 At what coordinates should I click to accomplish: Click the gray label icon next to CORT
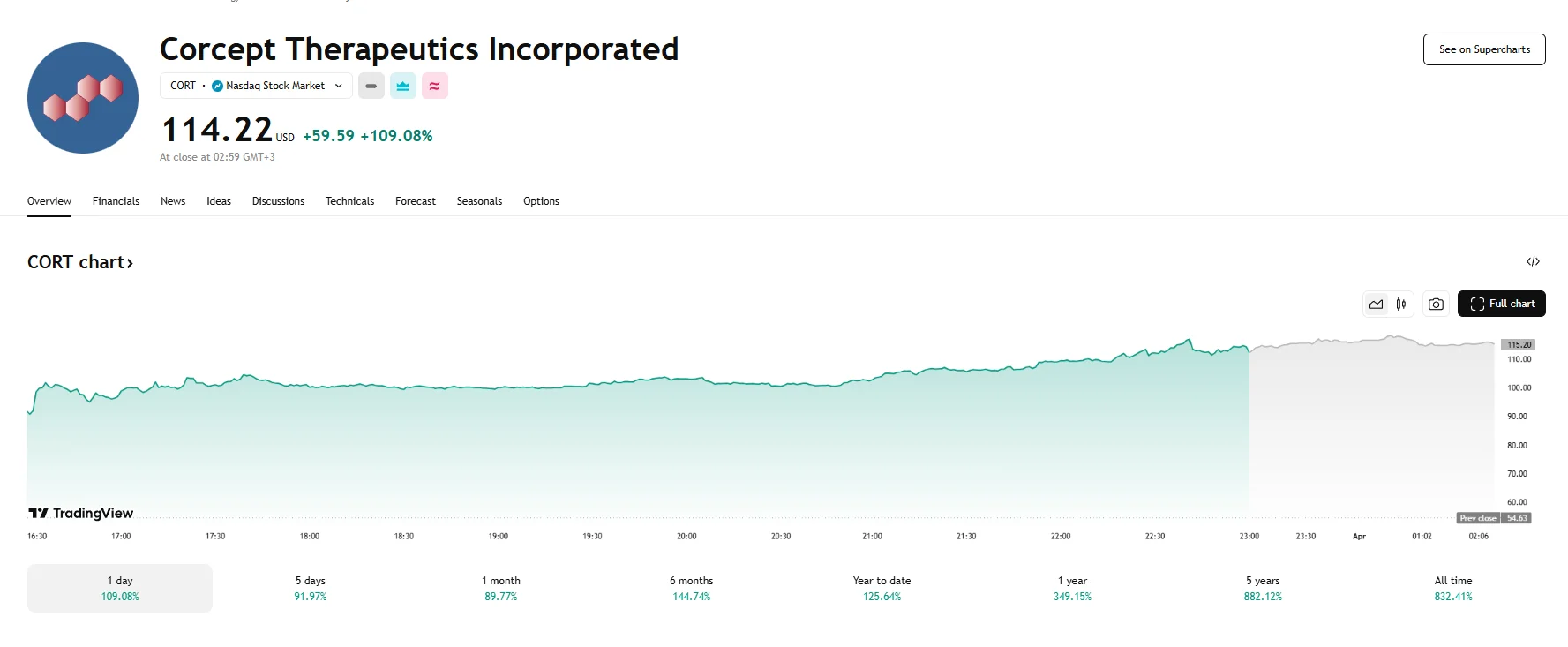[x=371, y=86]
